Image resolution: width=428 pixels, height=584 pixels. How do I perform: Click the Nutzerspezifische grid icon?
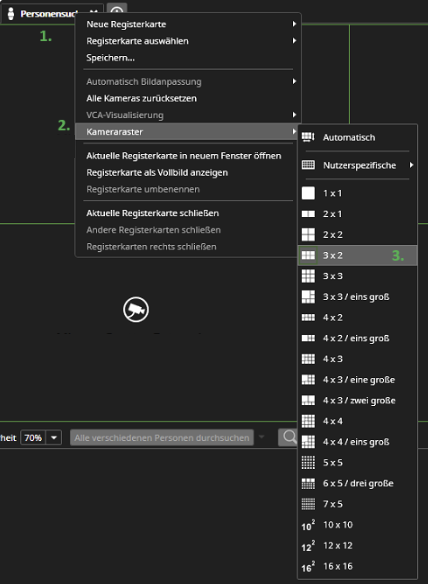click(308, 165)
